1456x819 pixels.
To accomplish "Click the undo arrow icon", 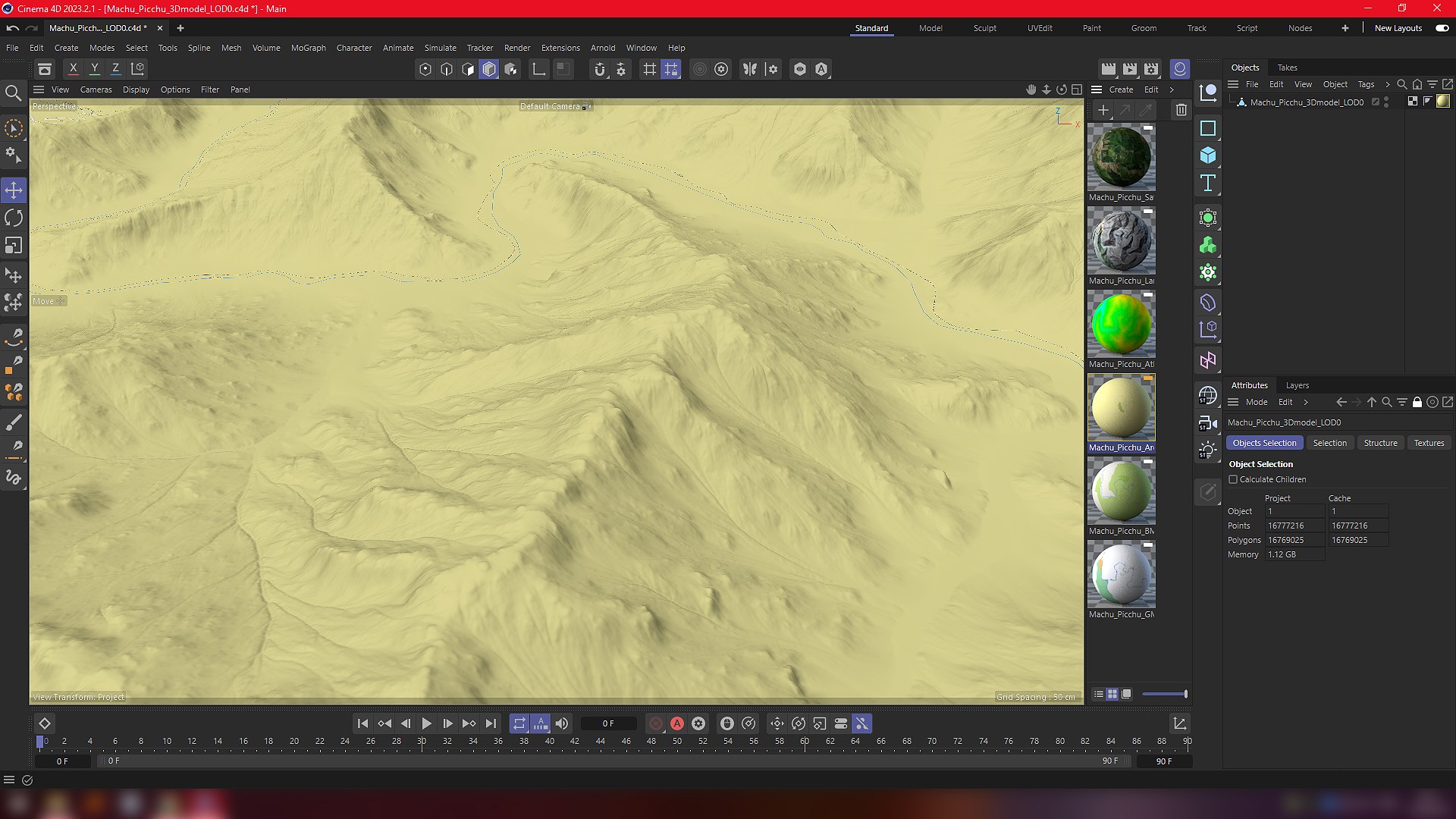I will (x=12, y=28).
